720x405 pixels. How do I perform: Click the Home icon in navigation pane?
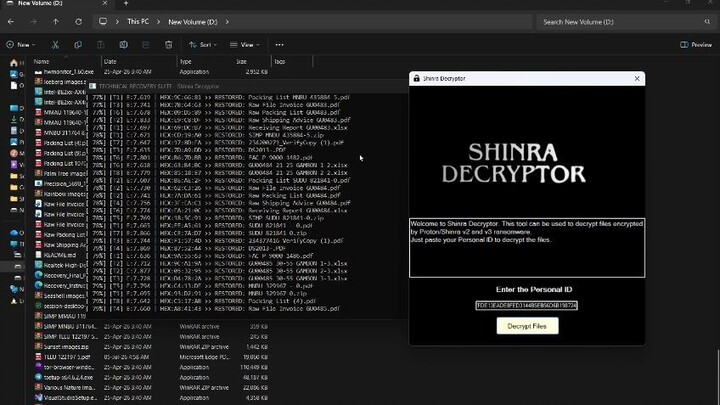pyautogui.click(x=14, y=63)
